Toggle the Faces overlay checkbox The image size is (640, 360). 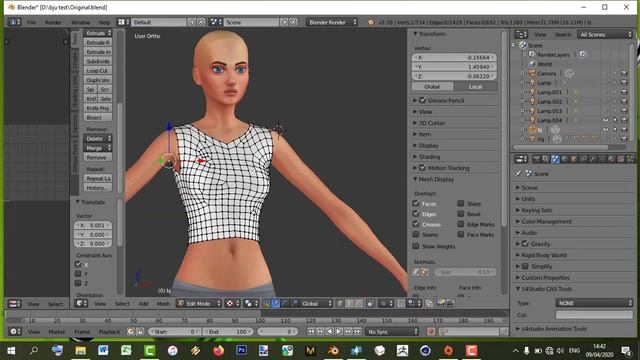tap(416, 203)
